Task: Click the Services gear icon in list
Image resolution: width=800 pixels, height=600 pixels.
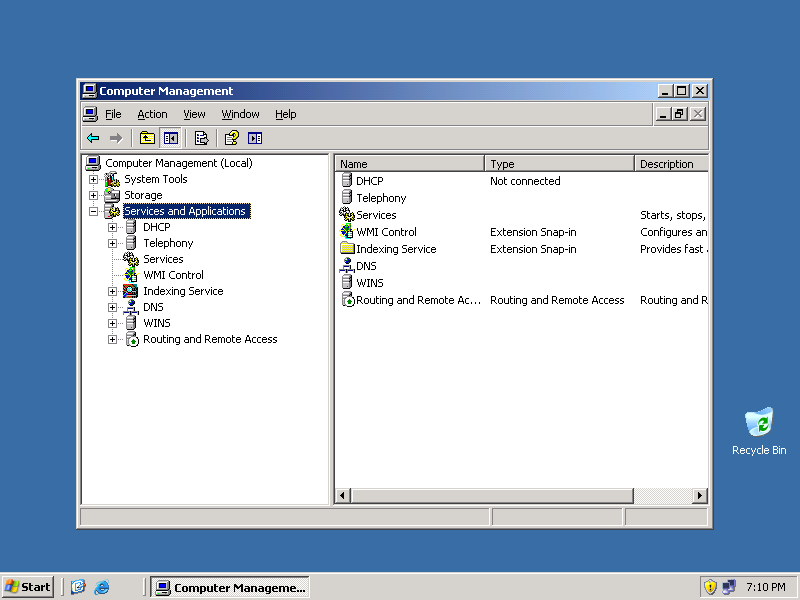Action: click(347, 214)
